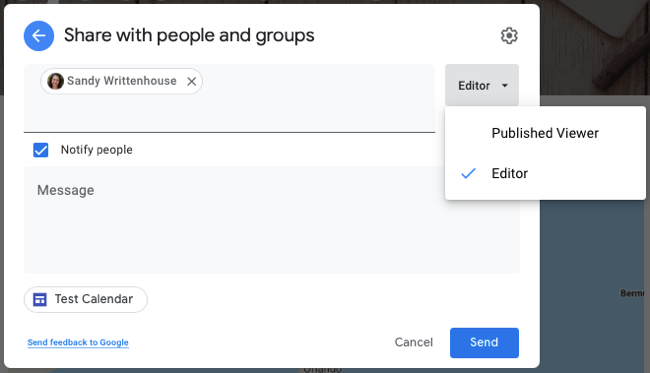Open the Editor role dropdown

482,85
